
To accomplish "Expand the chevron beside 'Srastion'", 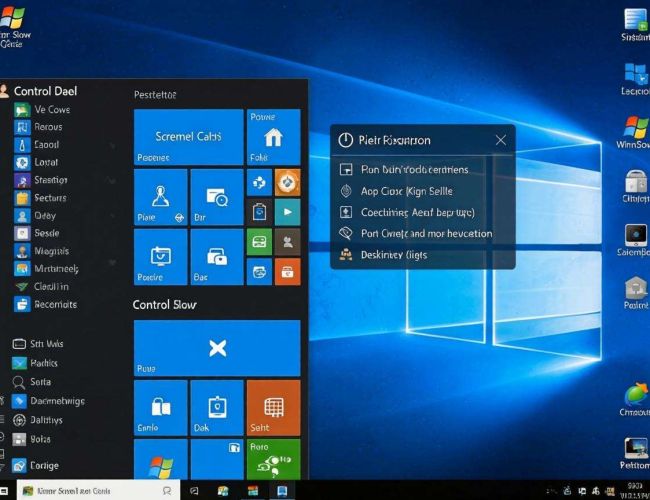I will (112, 180).
